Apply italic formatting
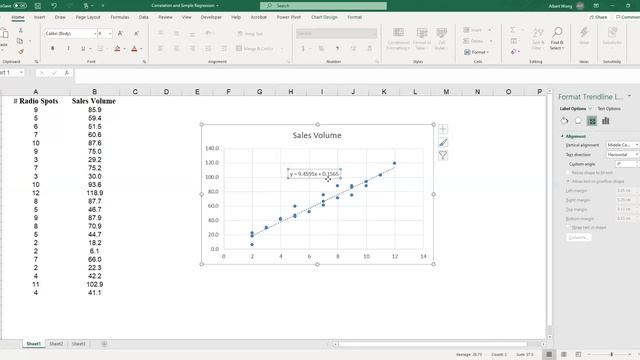This screenshot has height=360, width=640. [68, 49]
